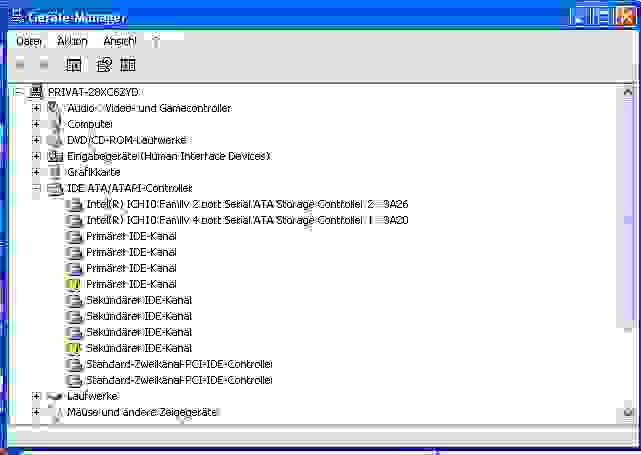Click the third Sekundärer IDE-Kanal icon
Image resolution: width=641 pixels, height=455 pixels.
[74, 332]
